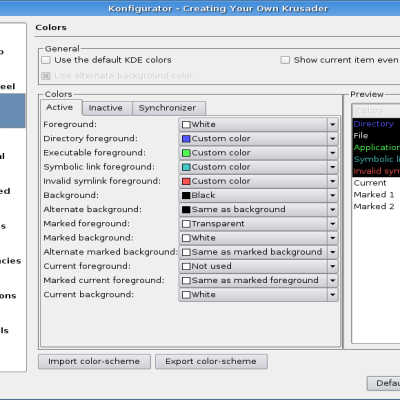The image size is (400, 400).
Task: Click the Export color-scheme button
Action: (x=211, y=362)
